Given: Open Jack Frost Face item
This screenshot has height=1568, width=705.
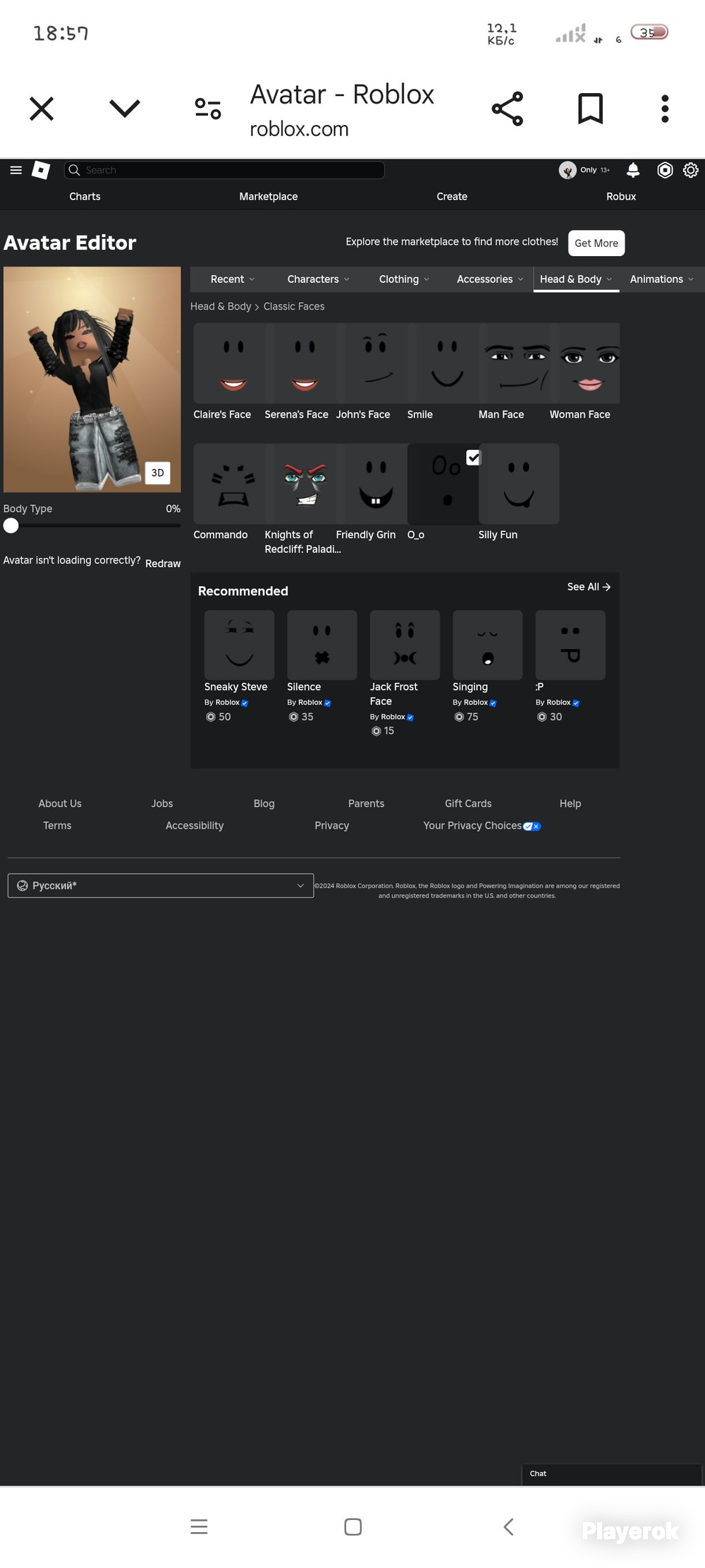Looking at the screenshot, I should coord(405,645).
